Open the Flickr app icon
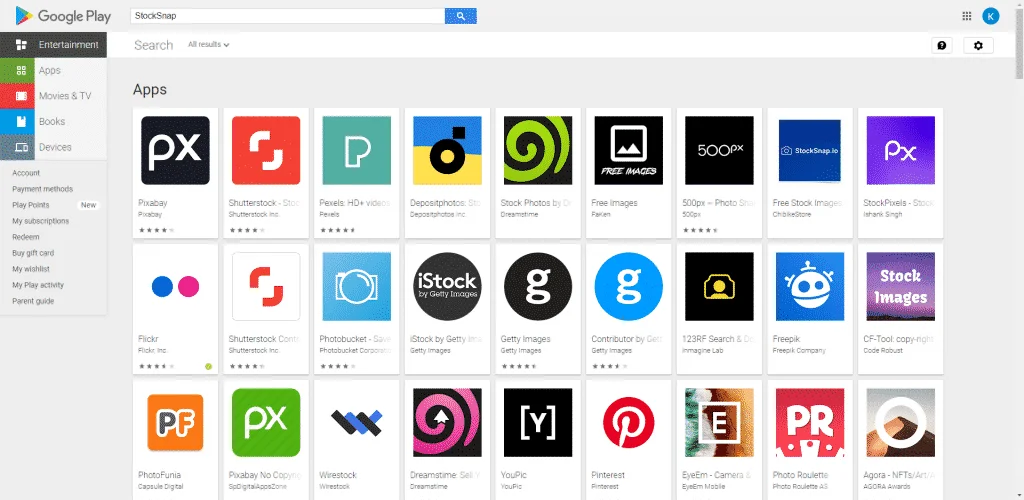The width and height of the screenshot is (1024, 500). tap(175, 287)
